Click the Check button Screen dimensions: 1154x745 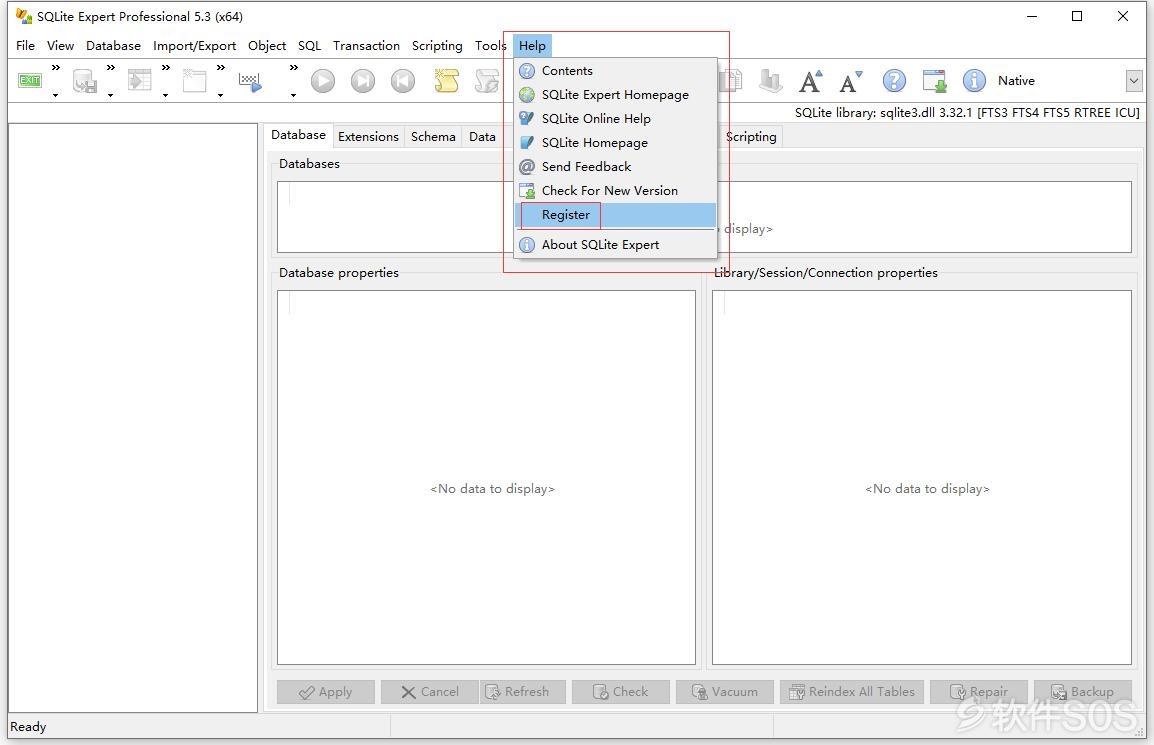(620, 692)
